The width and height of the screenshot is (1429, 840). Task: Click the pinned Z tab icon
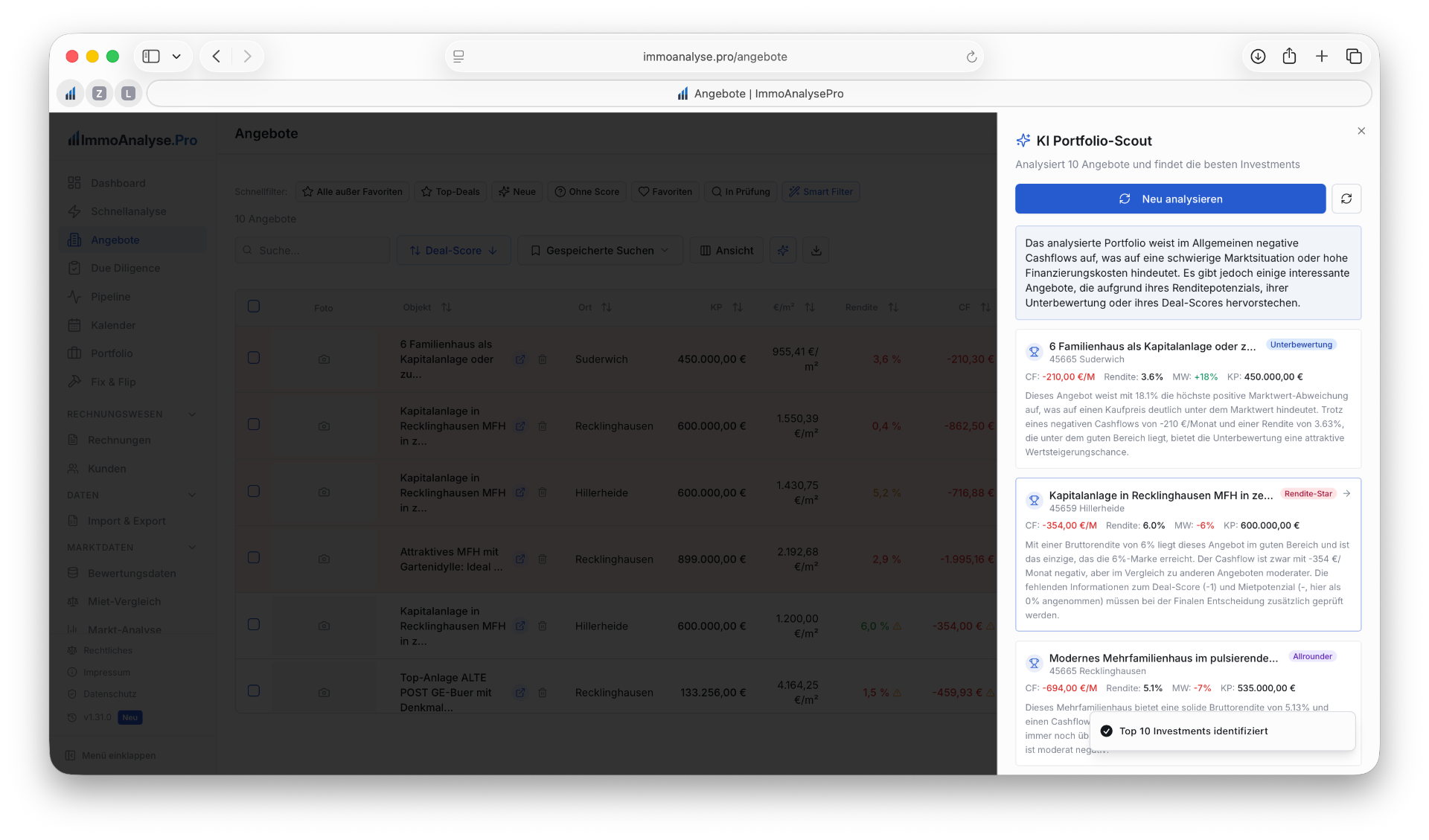pyautogui.click(x=99, y=94)
